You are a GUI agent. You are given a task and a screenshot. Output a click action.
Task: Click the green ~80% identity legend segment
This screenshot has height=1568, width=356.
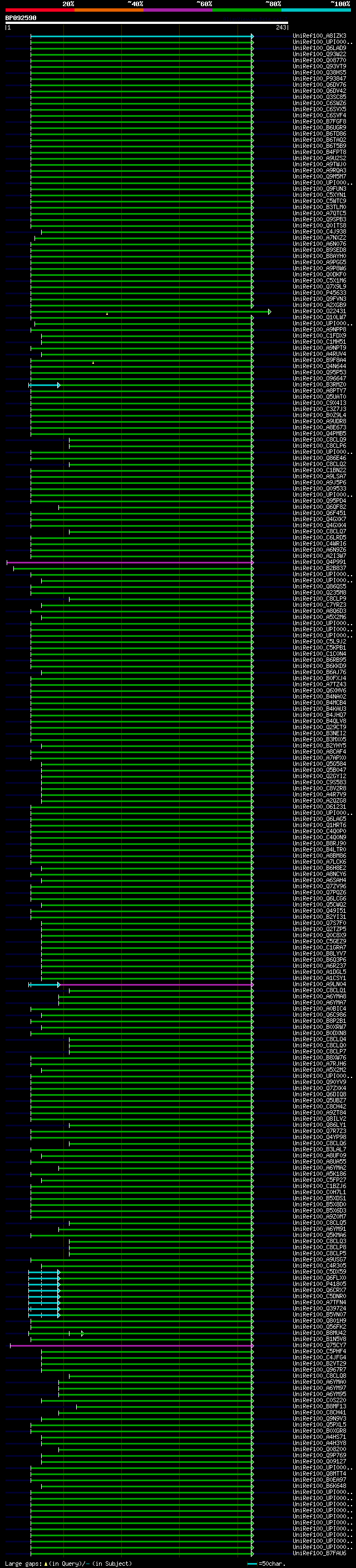(247, 10)
